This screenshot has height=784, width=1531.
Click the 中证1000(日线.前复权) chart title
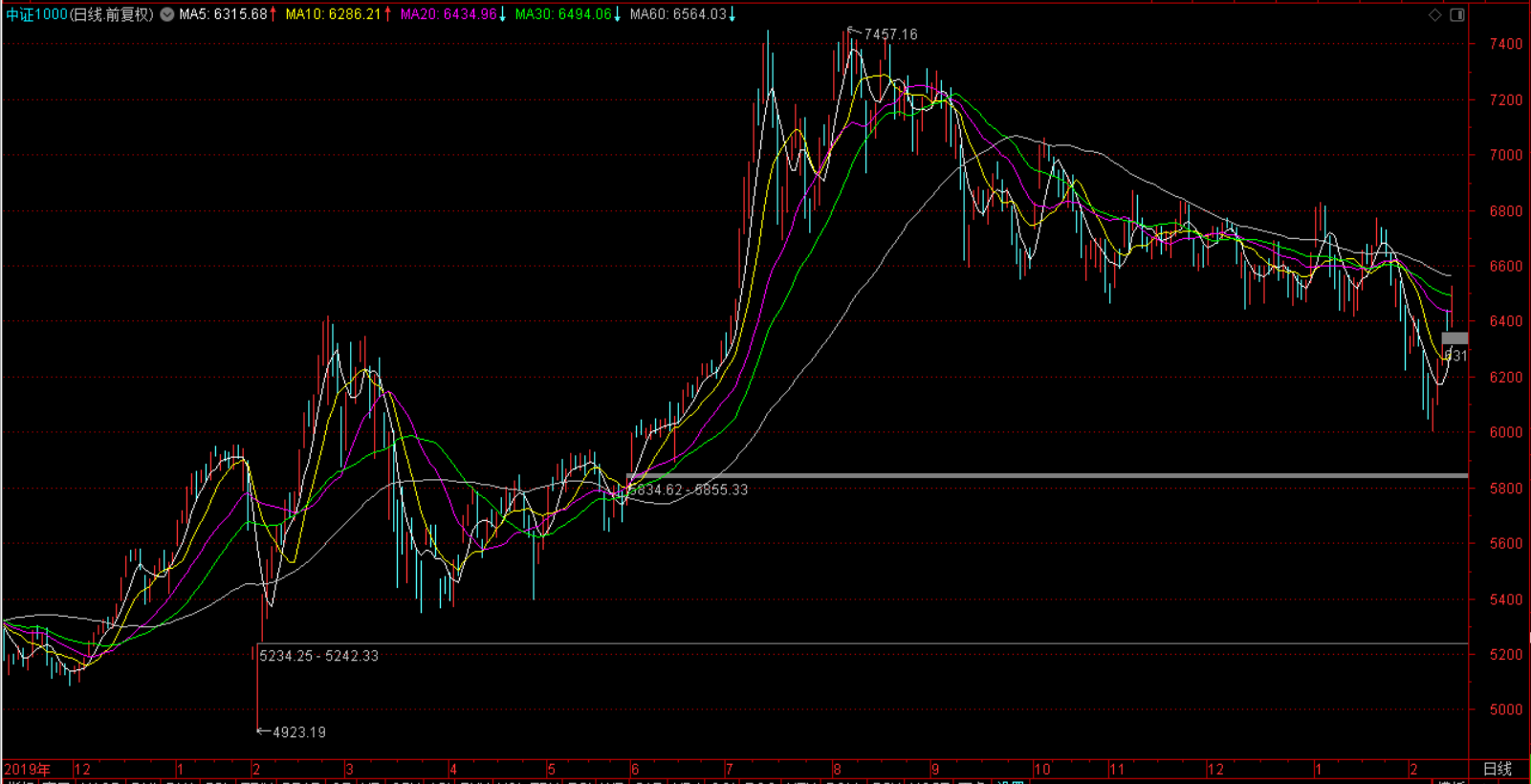coord(79,14)
